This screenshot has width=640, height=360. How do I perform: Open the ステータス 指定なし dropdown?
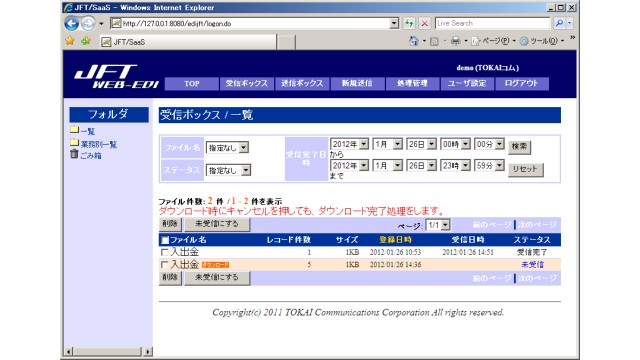point(228,170)
